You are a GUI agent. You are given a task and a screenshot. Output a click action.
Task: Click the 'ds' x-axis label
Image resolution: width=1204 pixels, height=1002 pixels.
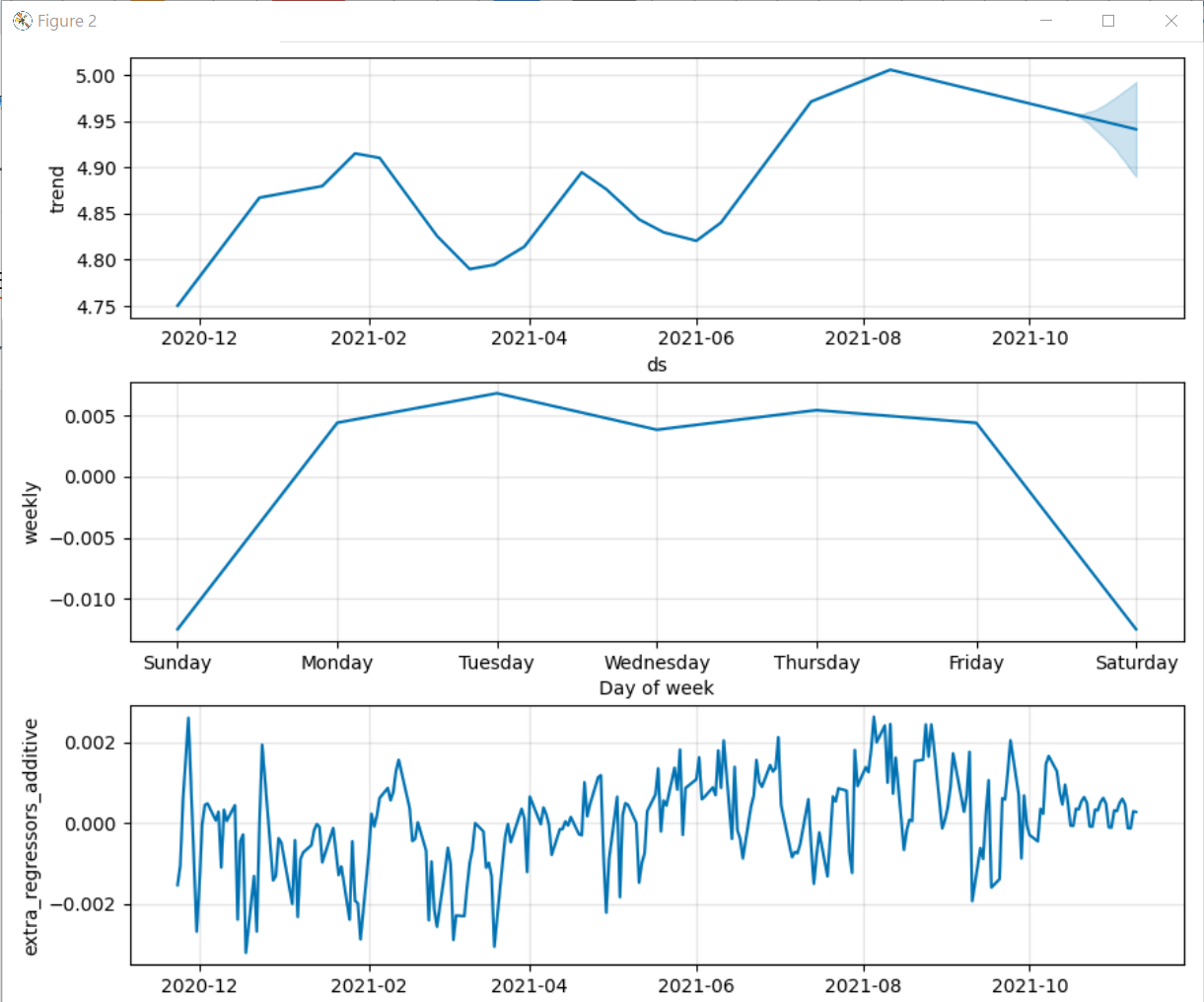(657, 365)
